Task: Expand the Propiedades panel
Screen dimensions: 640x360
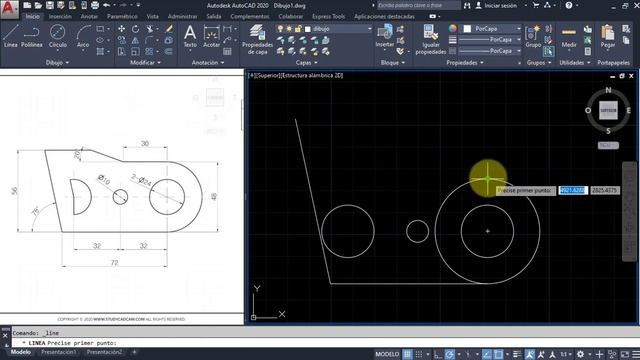Action: [x=465, y=62]
